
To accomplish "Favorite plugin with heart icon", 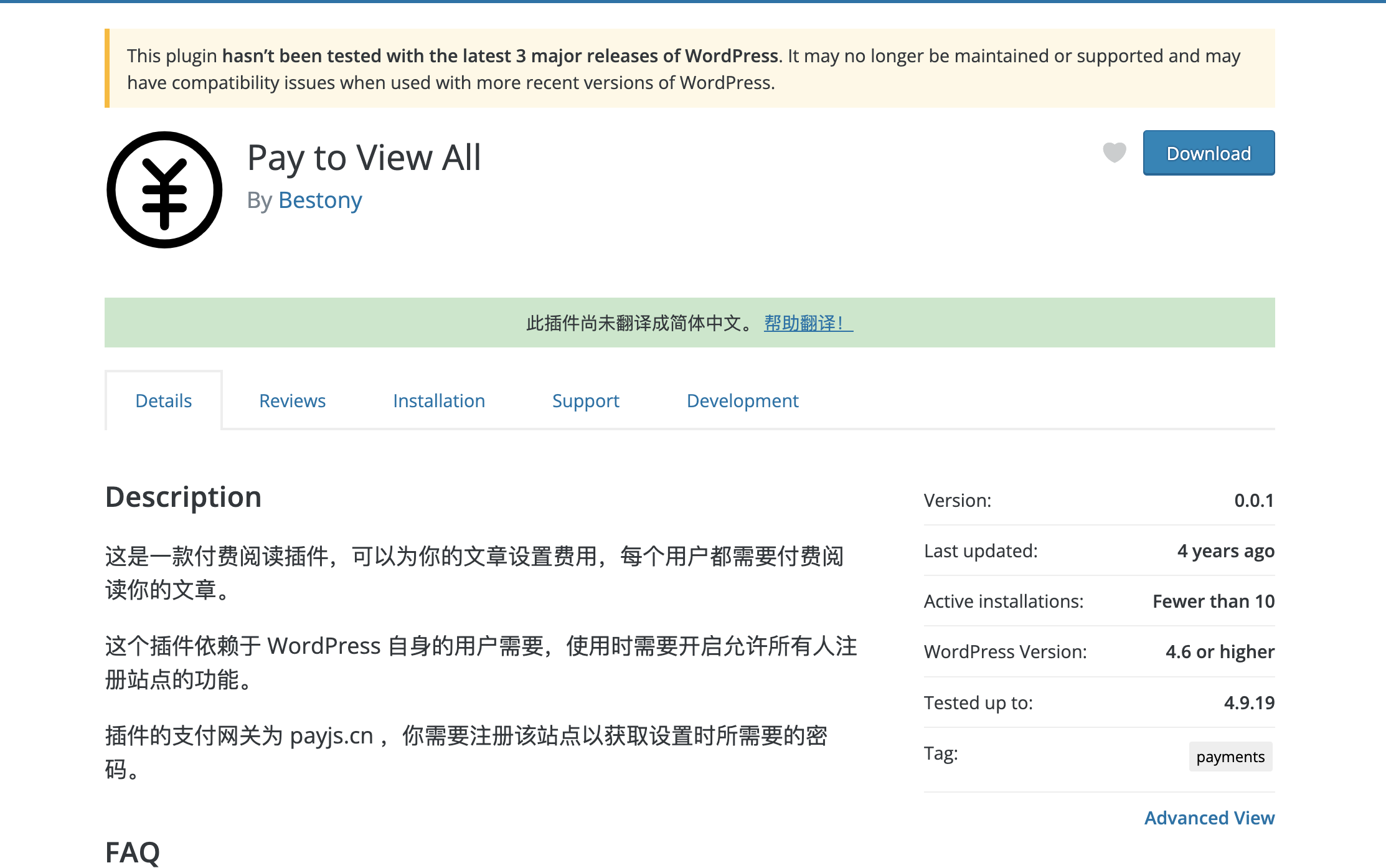I will [1114, 153].
